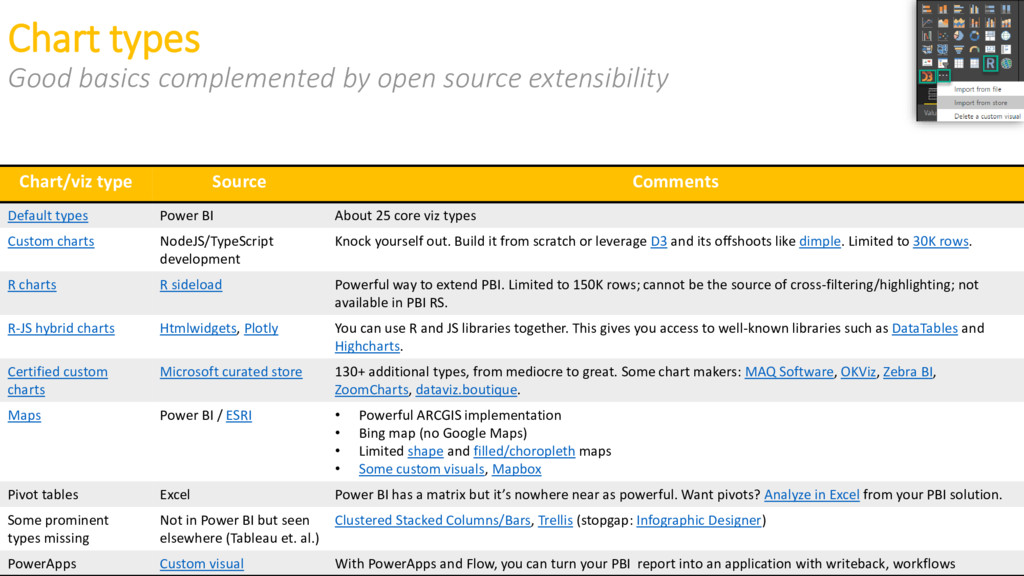Open the 'R charts' link

pyautogui.click(x=32, y=285)
